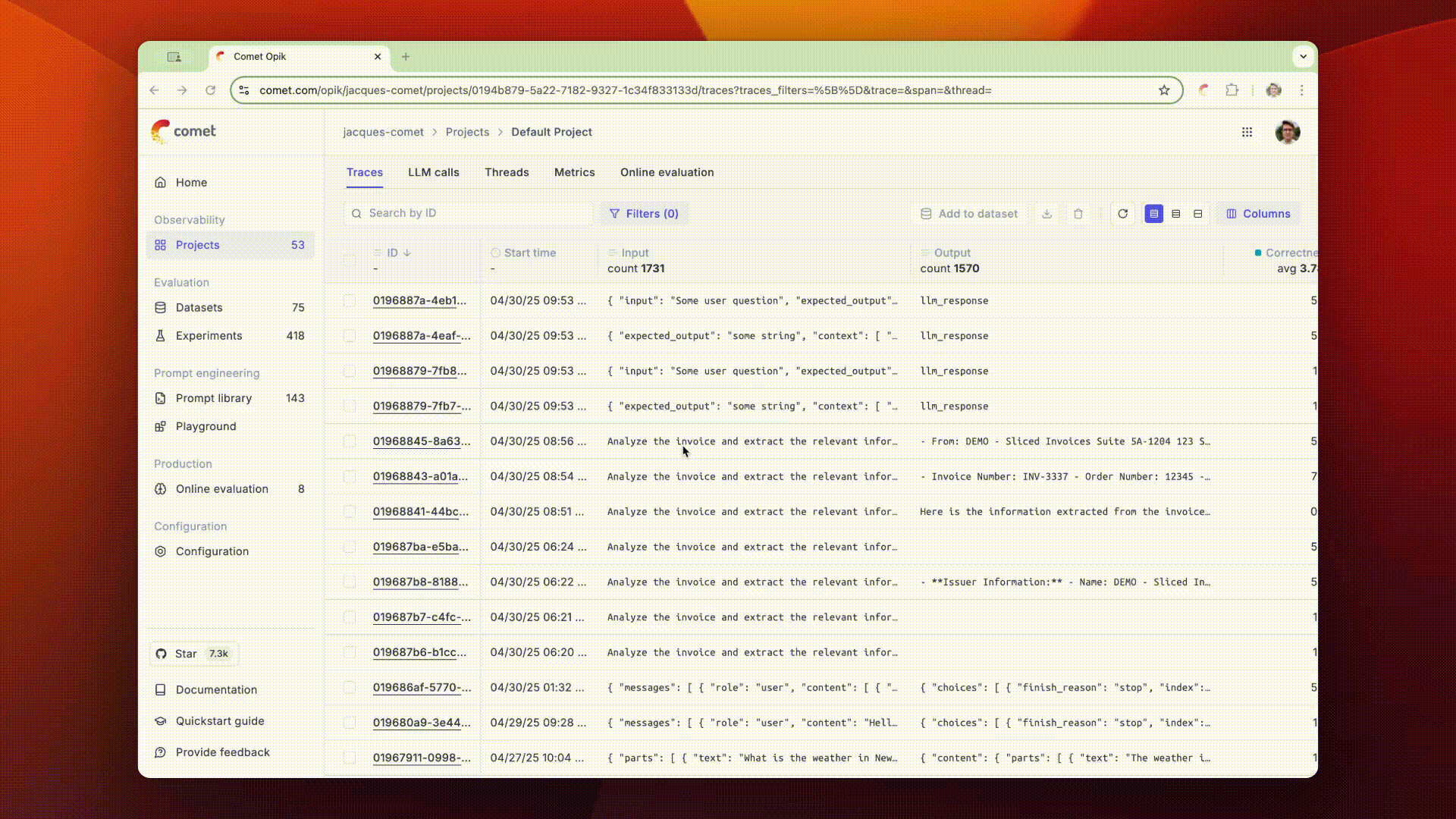
Task: Click the trash delete icon in toolbar
Action: click(1078, 214)
